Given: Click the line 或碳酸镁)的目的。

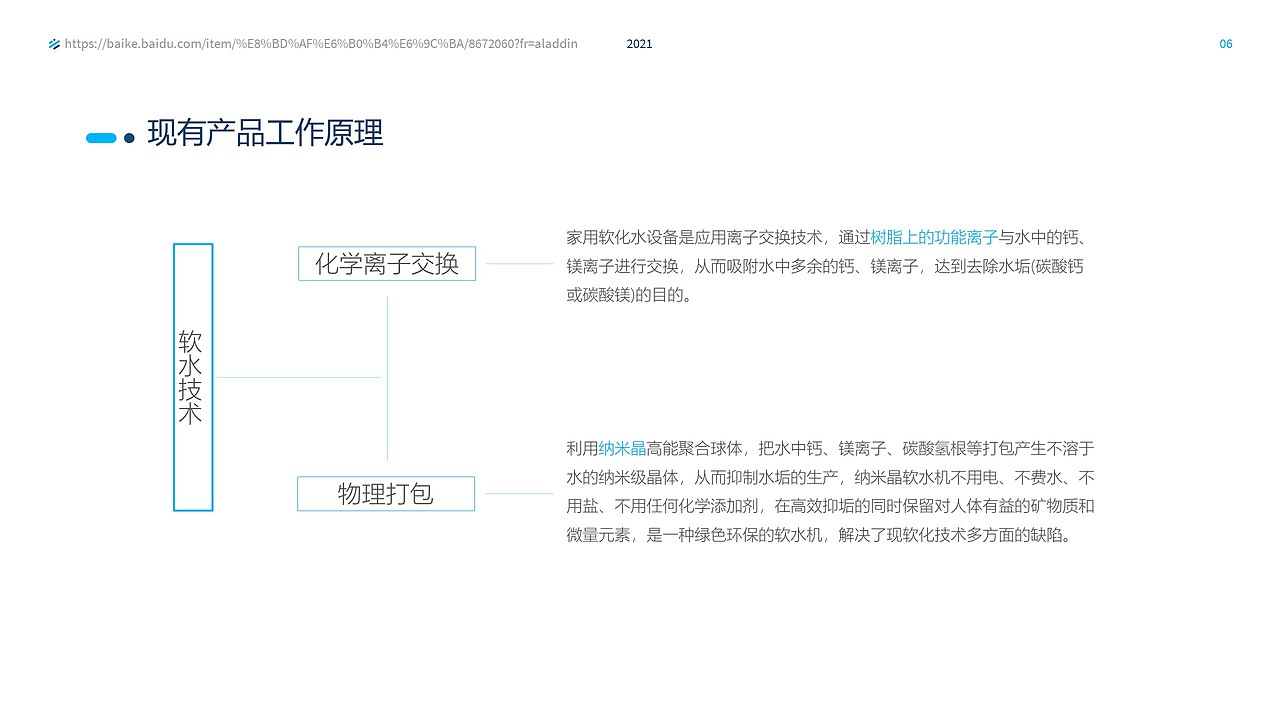Looking at the screenshot, I should pyautogui.click(x=629, y=296).
